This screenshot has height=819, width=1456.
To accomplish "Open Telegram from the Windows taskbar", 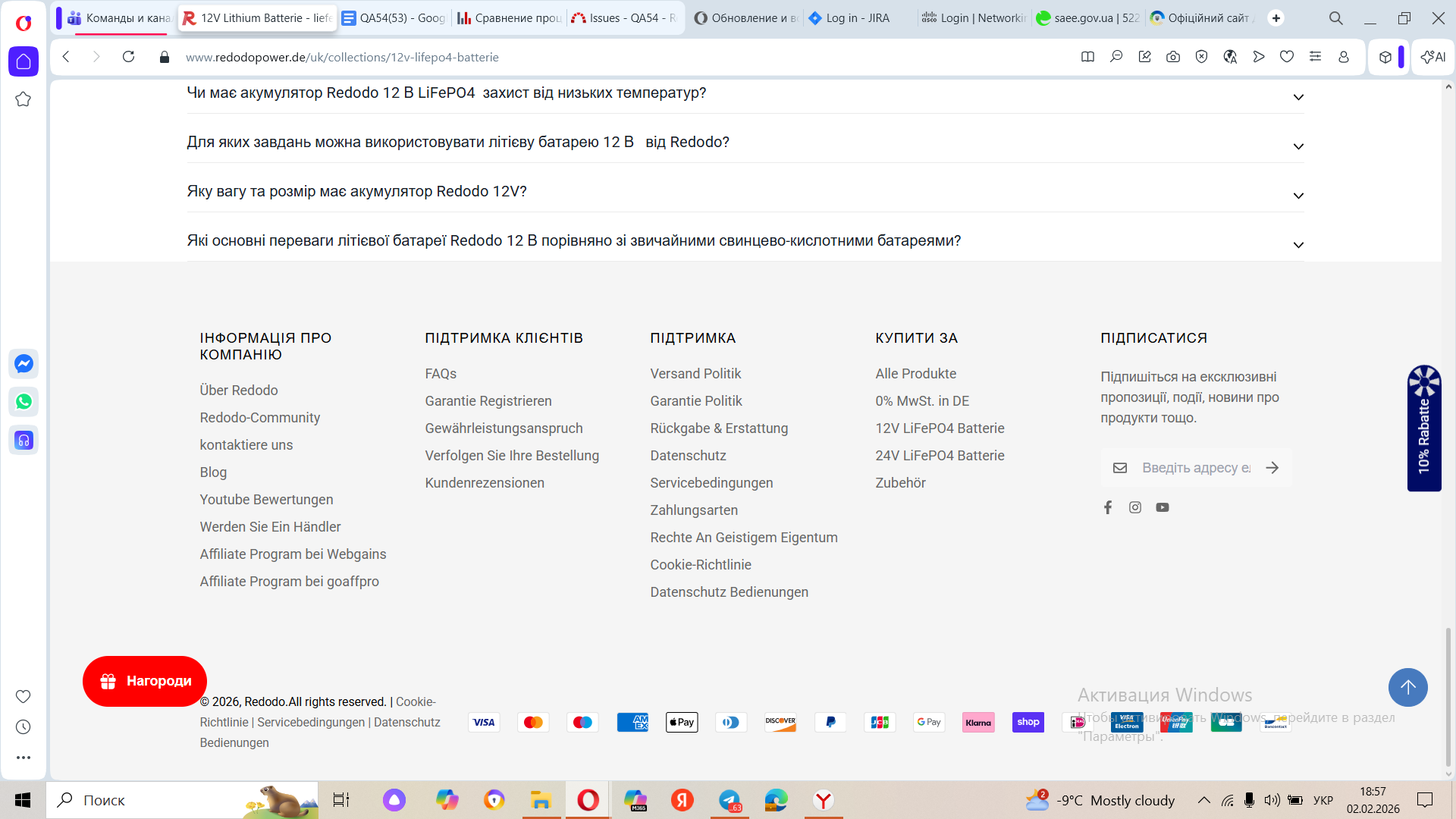I will pos(730,800).
